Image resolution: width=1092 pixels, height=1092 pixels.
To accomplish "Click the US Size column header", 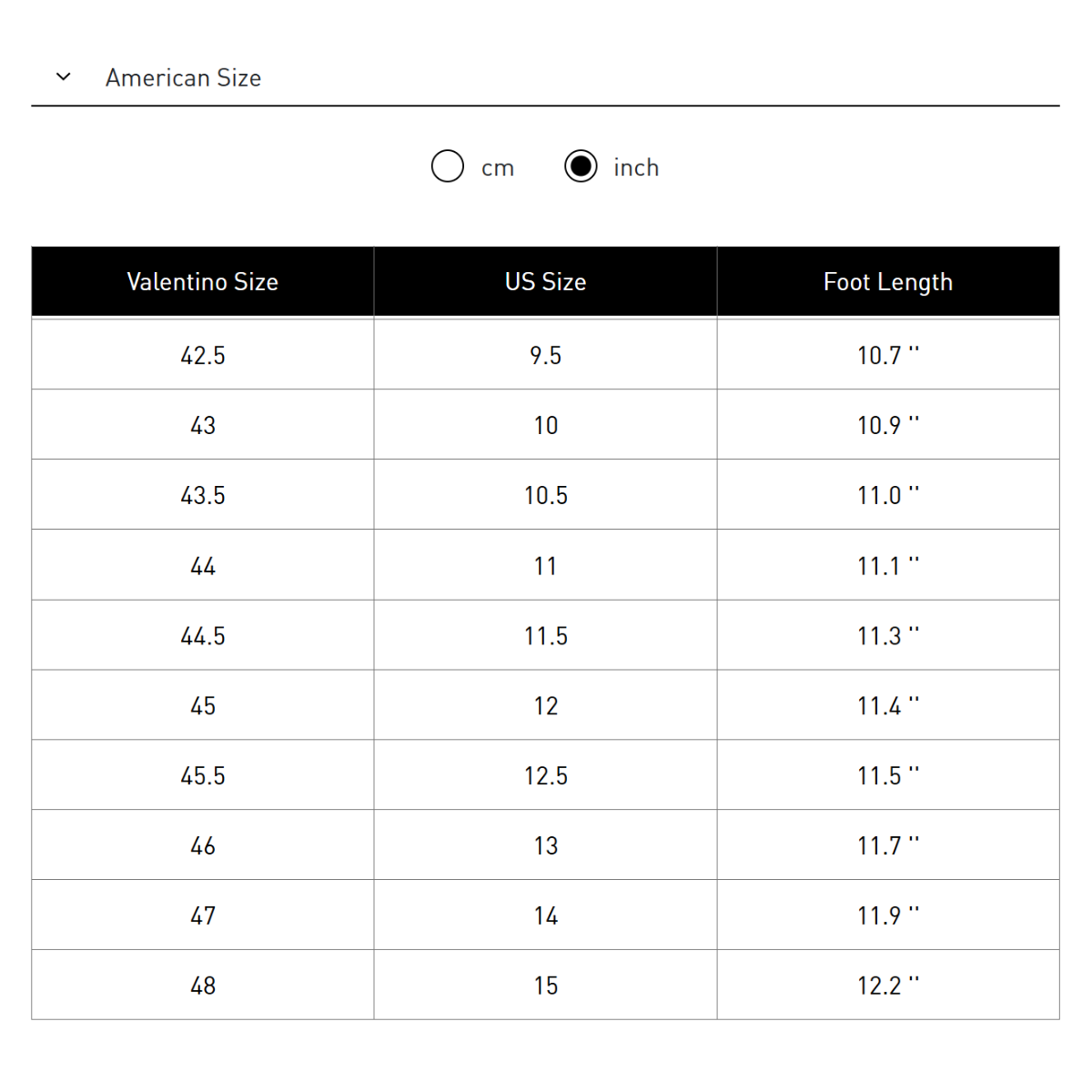I will pos(546,282).
